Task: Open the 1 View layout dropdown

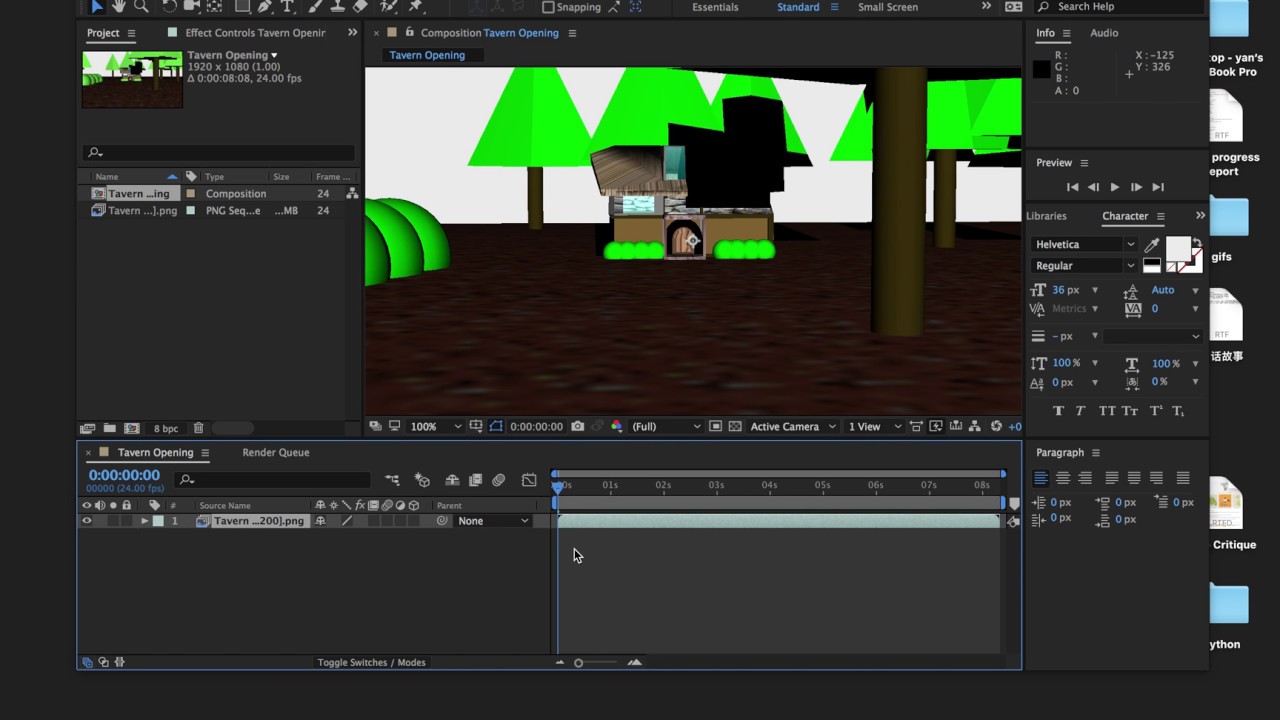Action: 874,426
